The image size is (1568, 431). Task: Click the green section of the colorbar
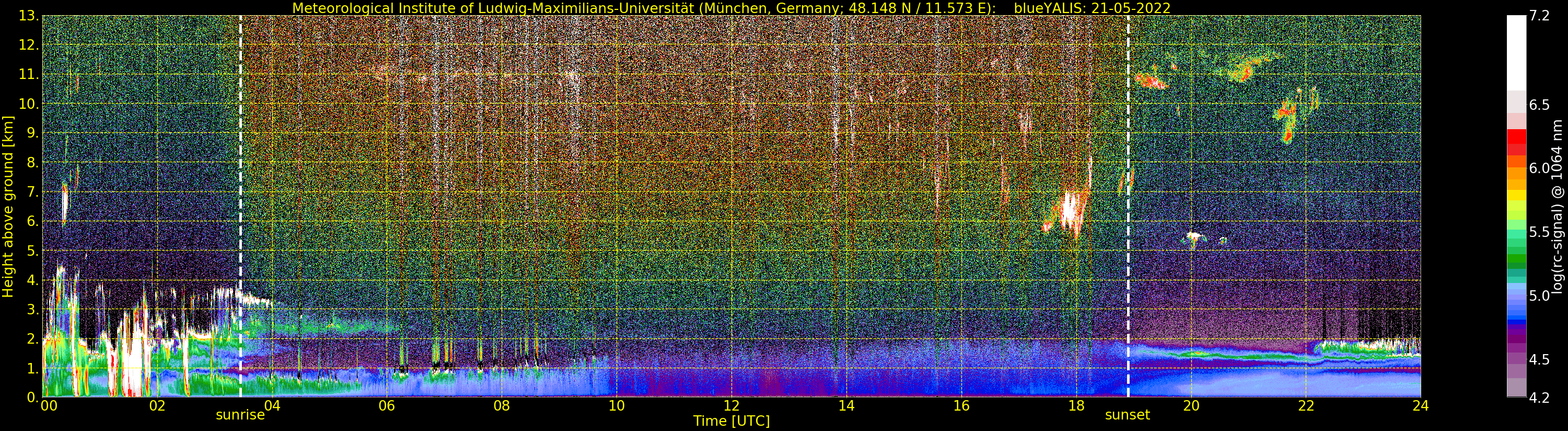coord(1516,250)
